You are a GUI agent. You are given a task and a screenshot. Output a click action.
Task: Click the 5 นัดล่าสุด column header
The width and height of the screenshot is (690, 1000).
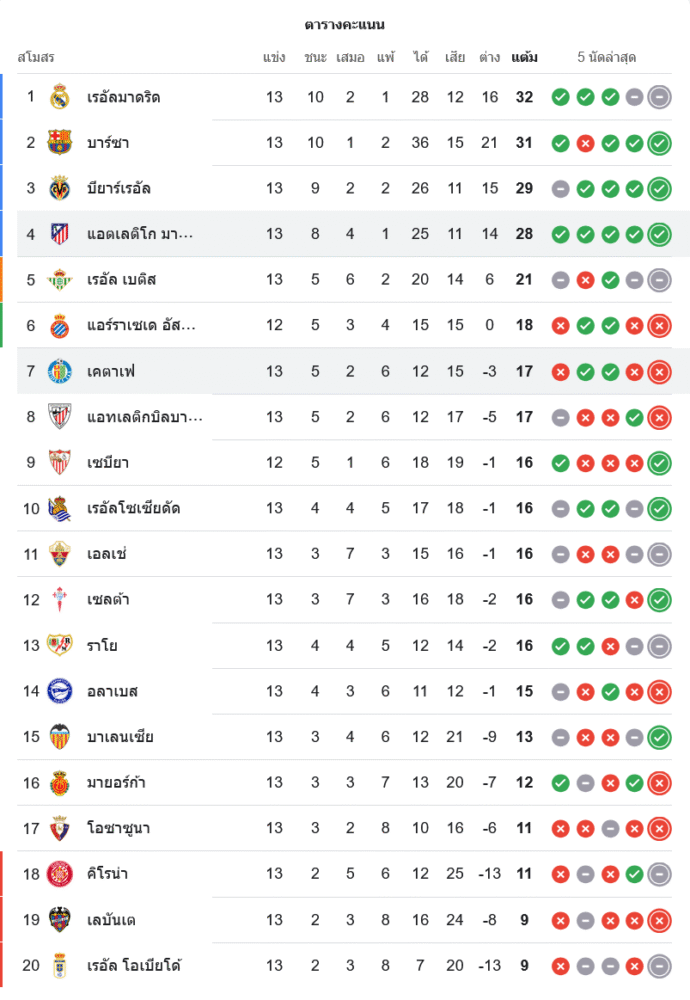tap(607, 57)
